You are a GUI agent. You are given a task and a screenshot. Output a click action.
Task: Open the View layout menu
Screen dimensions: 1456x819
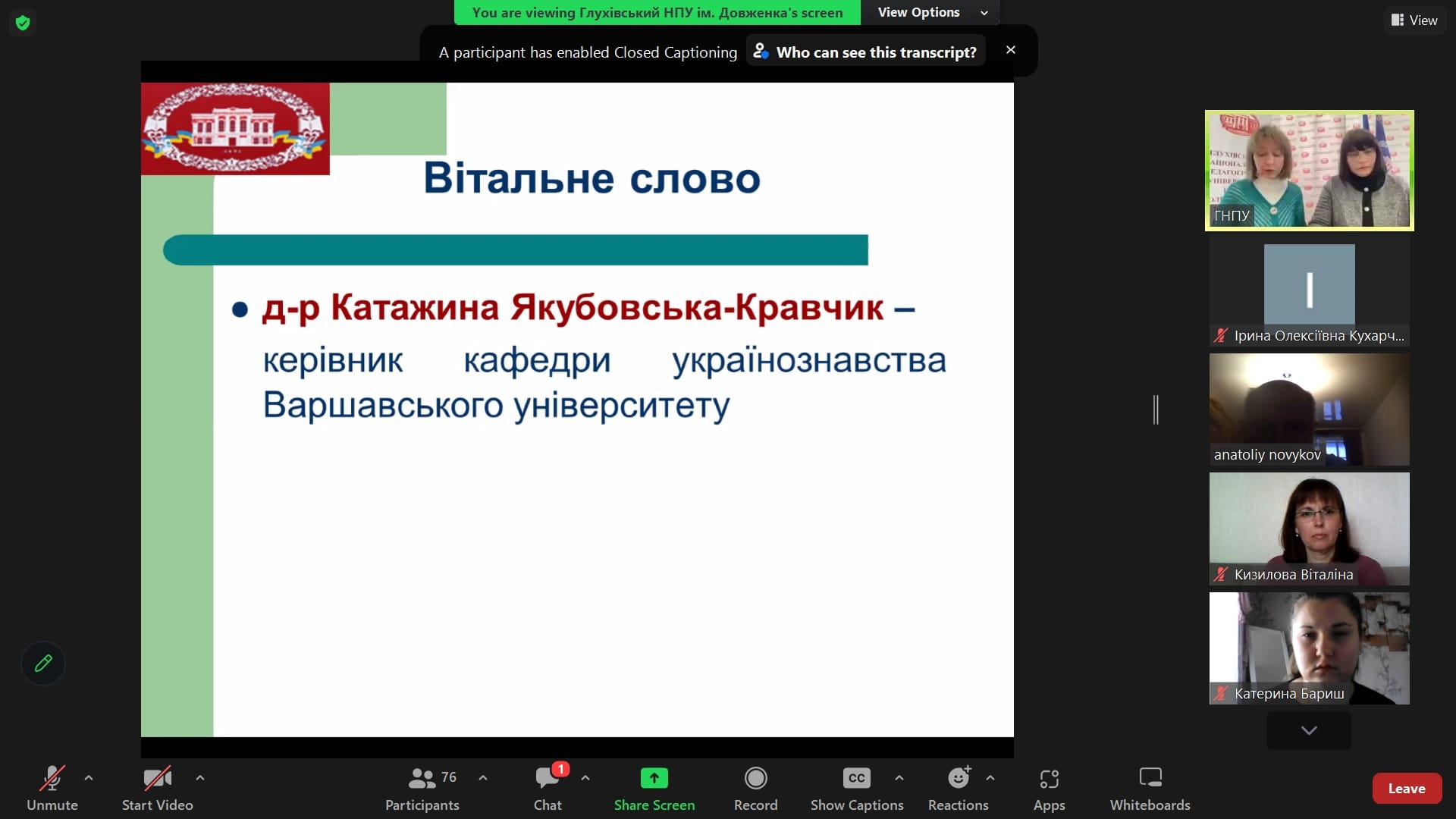(1414, 20)
